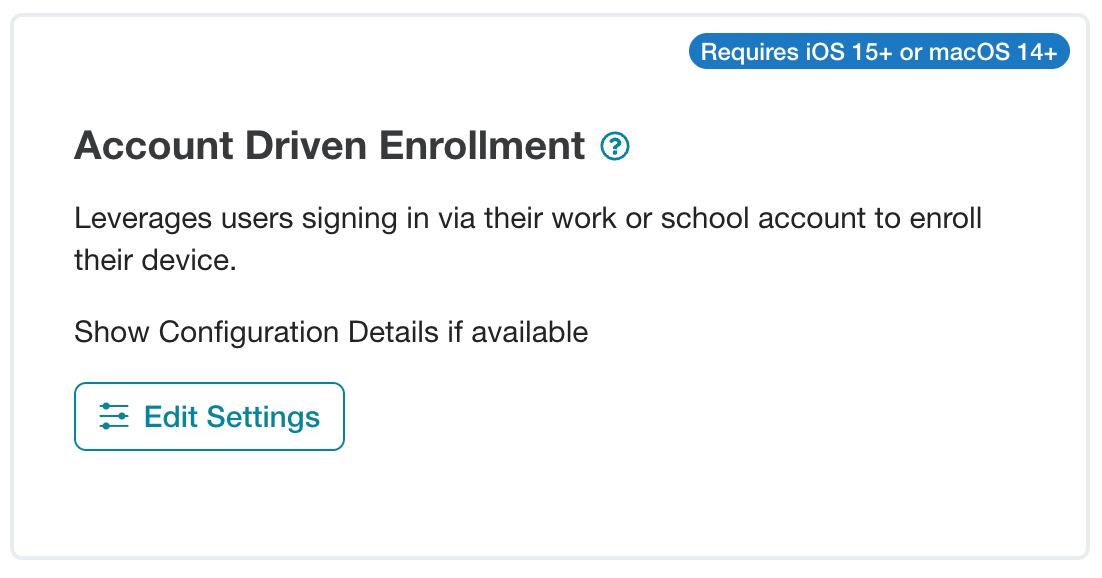Click the Edit Settings button

tap(209, 416)
